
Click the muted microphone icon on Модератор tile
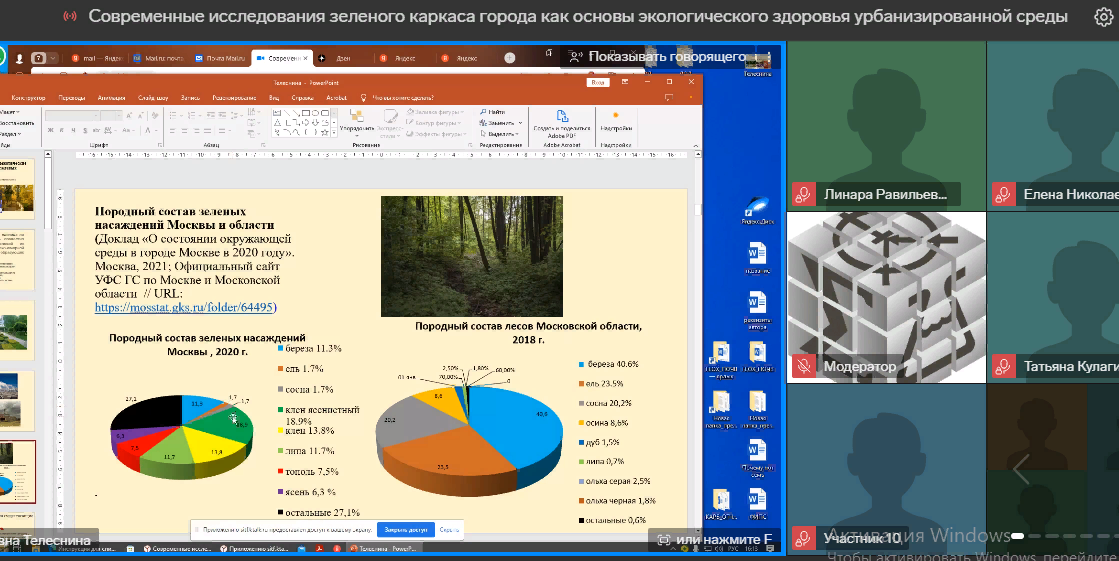point(802,367)
